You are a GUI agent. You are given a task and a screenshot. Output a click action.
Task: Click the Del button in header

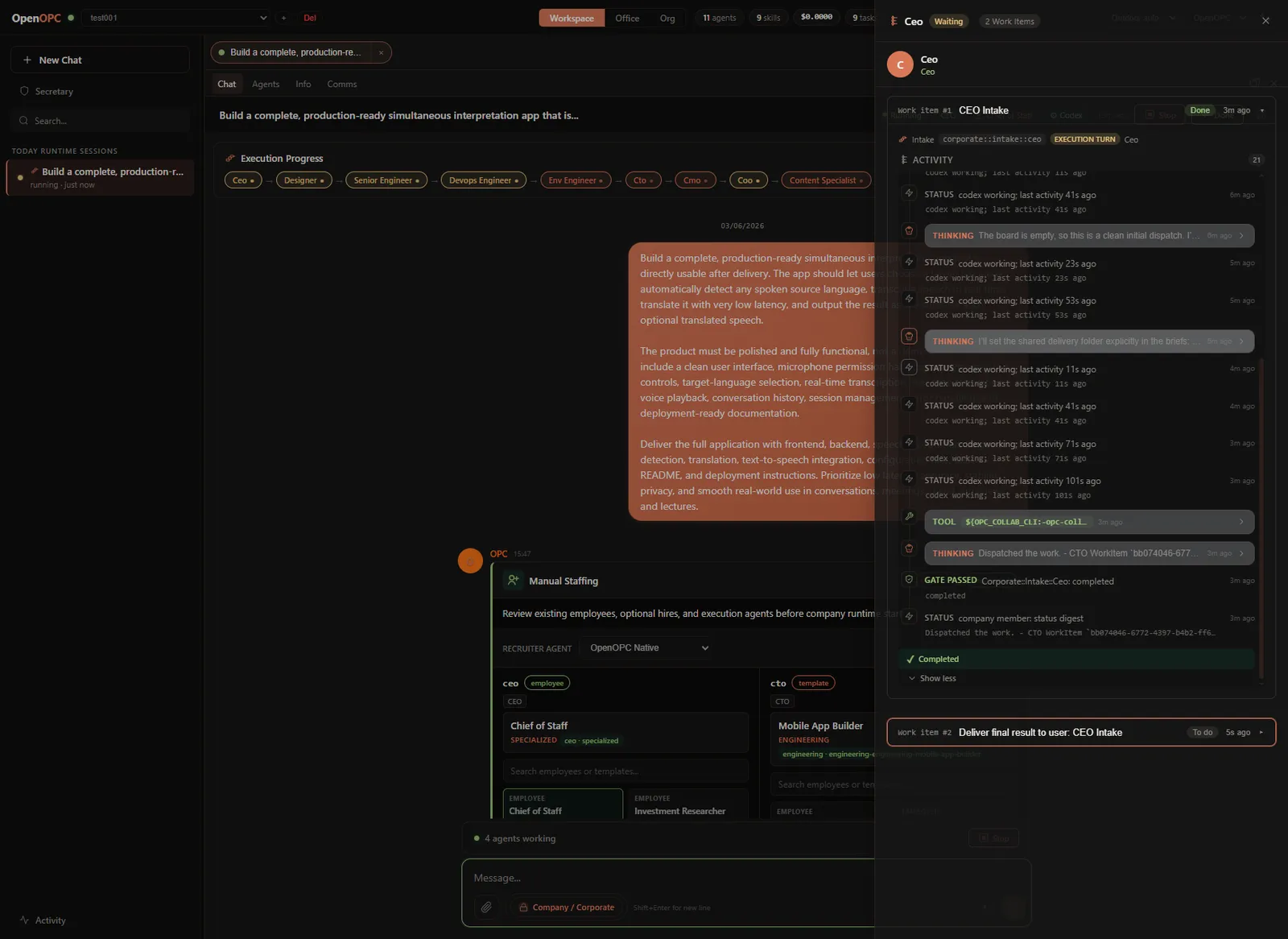click(310, 18)
